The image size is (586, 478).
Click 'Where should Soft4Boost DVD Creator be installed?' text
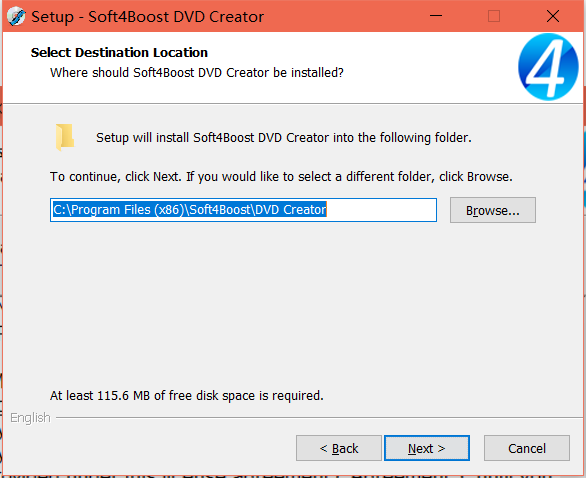click(197, 73)
